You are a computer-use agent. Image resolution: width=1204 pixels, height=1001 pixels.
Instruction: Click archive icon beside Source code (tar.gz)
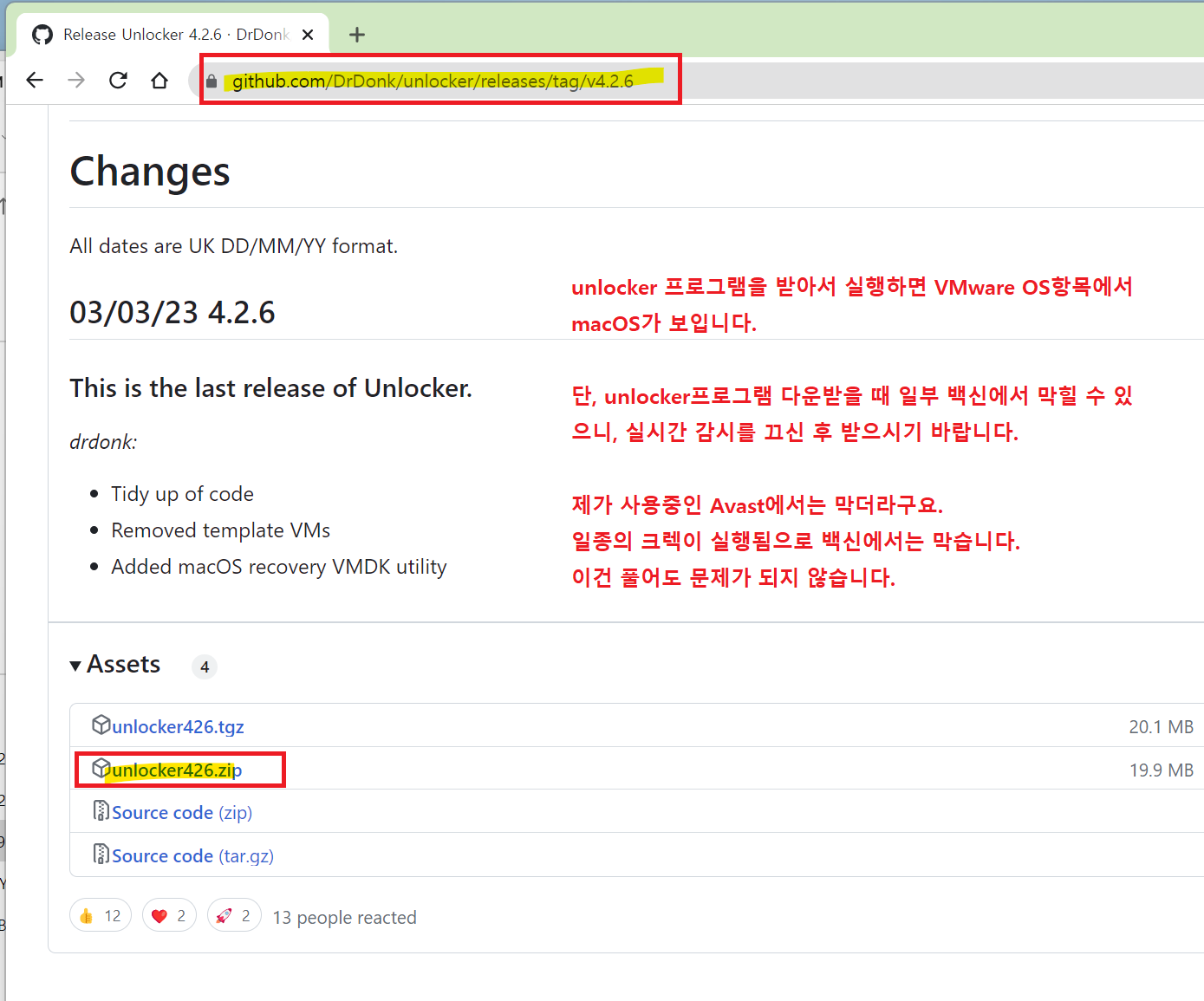[101, 855]
